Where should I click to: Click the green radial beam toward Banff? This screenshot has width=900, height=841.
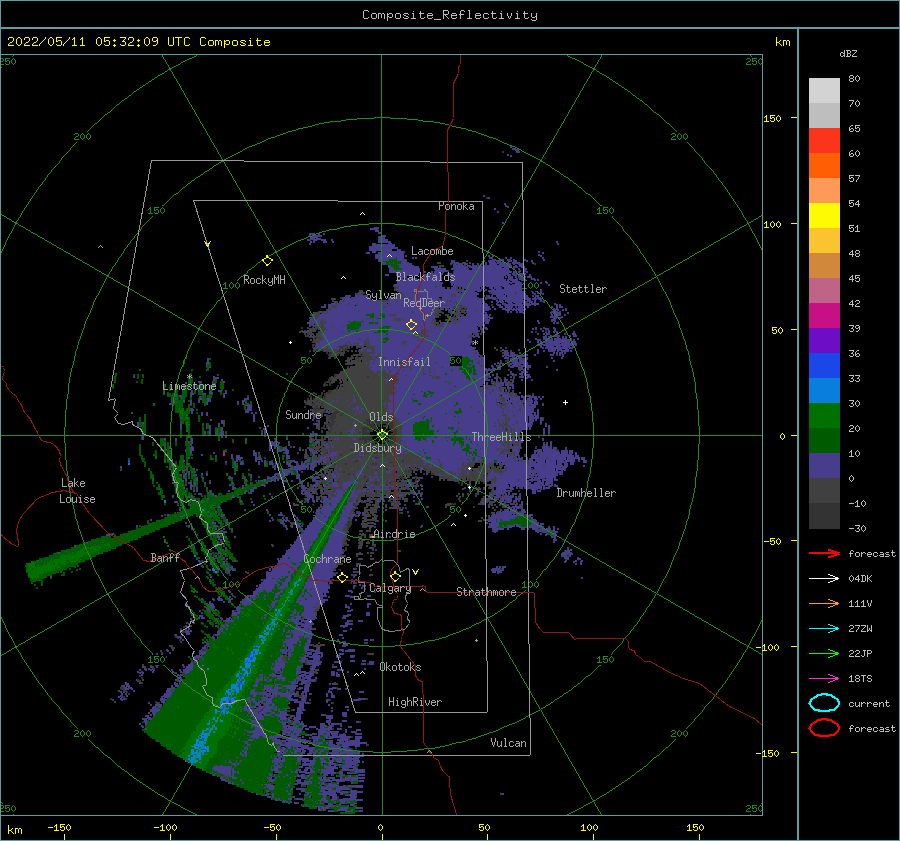(115, 540)
